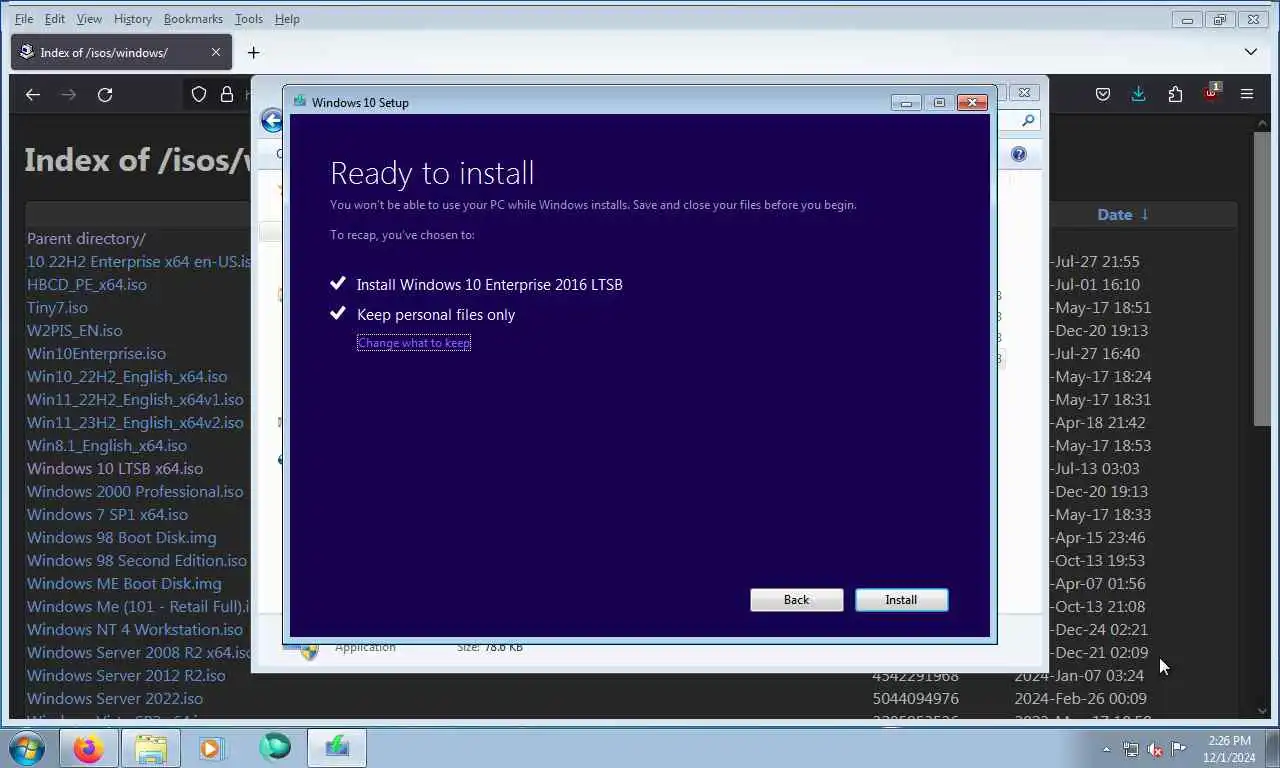Open Windows Explorer from the taskbar
The height and width of the screenshot is (768, 1280).
pos(151,748)
